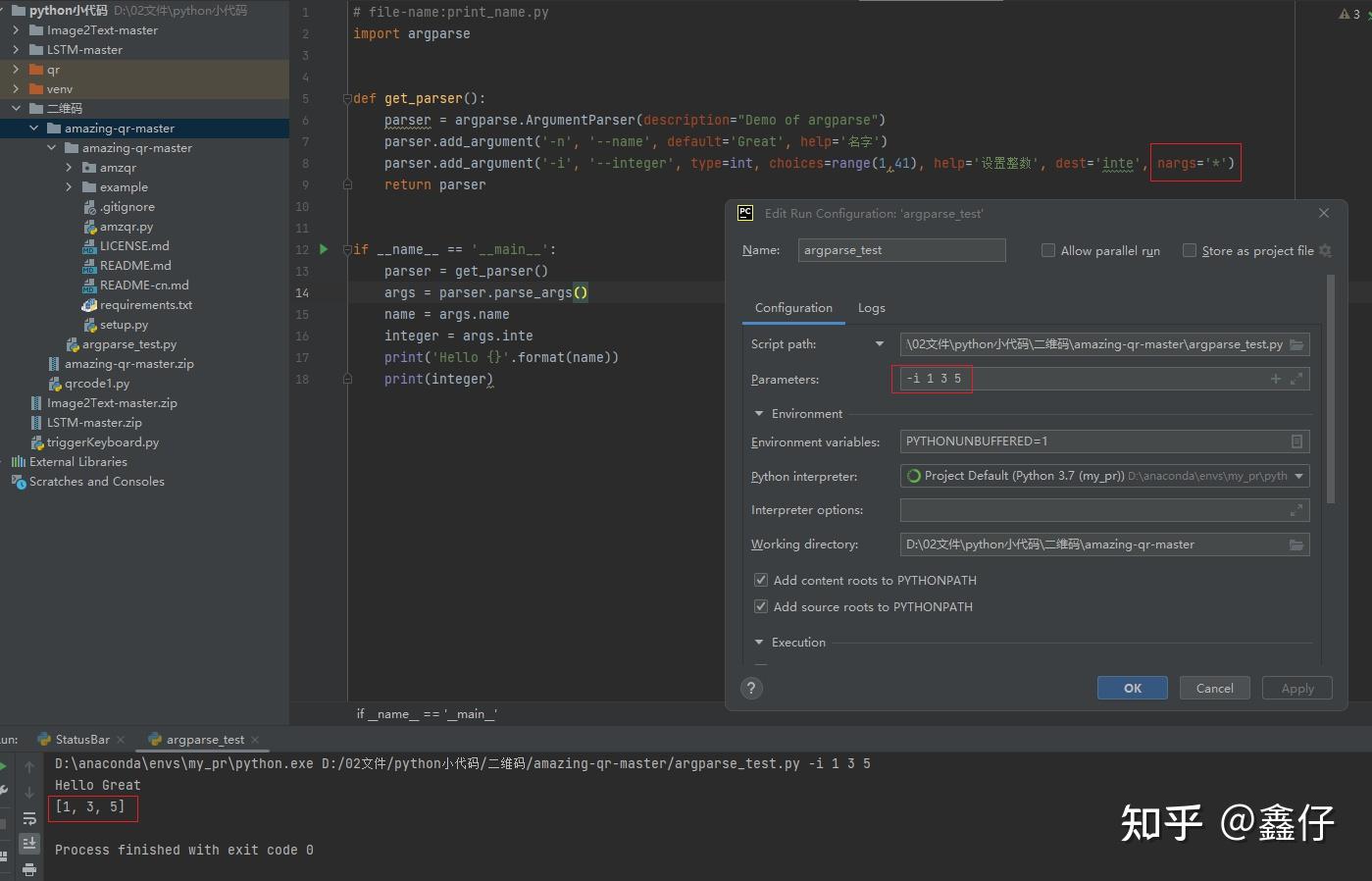Click into the Name input field
1372x881 pixels.
click(x=901, y=250)
